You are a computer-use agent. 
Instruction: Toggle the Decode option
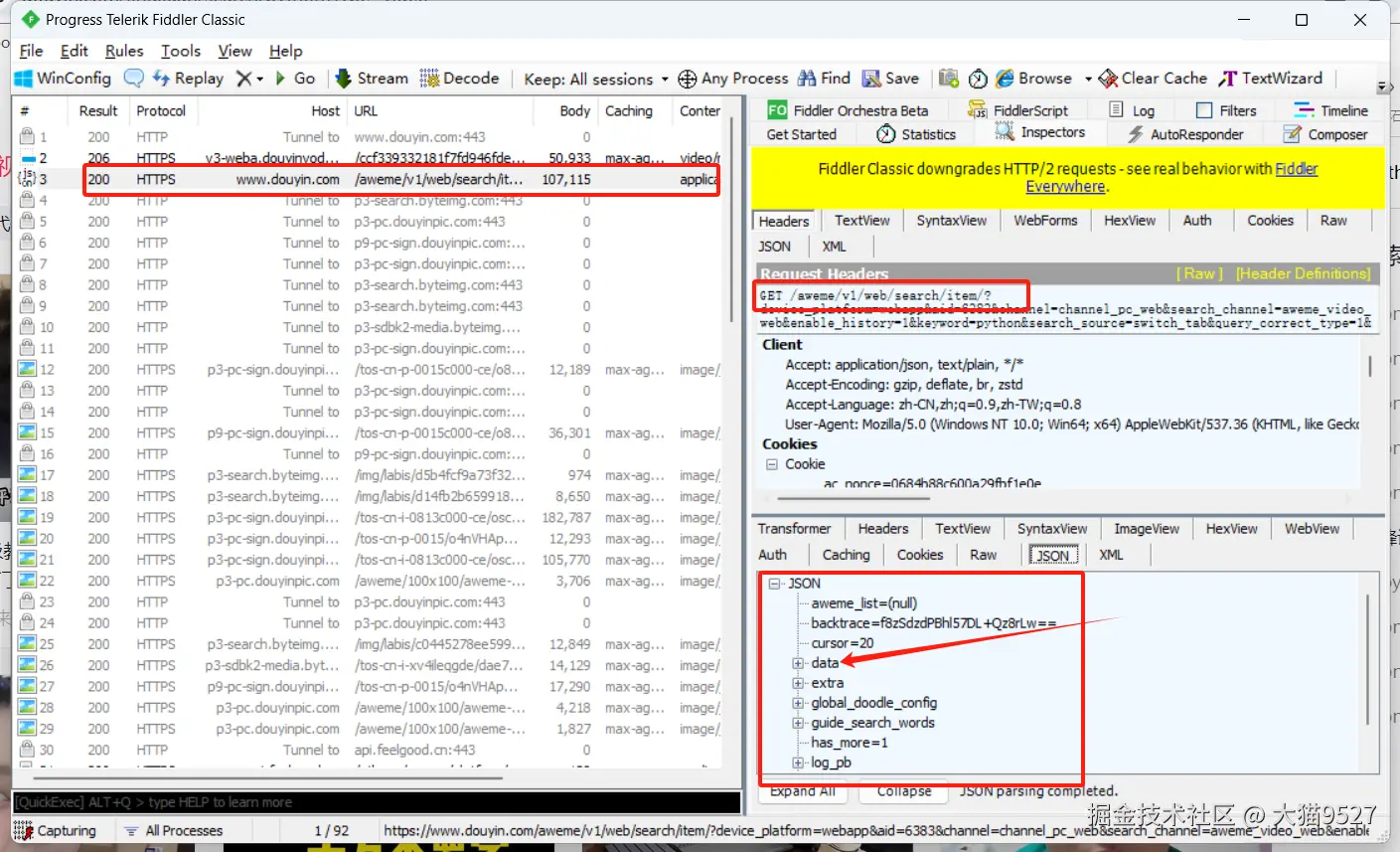pyautogui.click(x=459, y=79)
